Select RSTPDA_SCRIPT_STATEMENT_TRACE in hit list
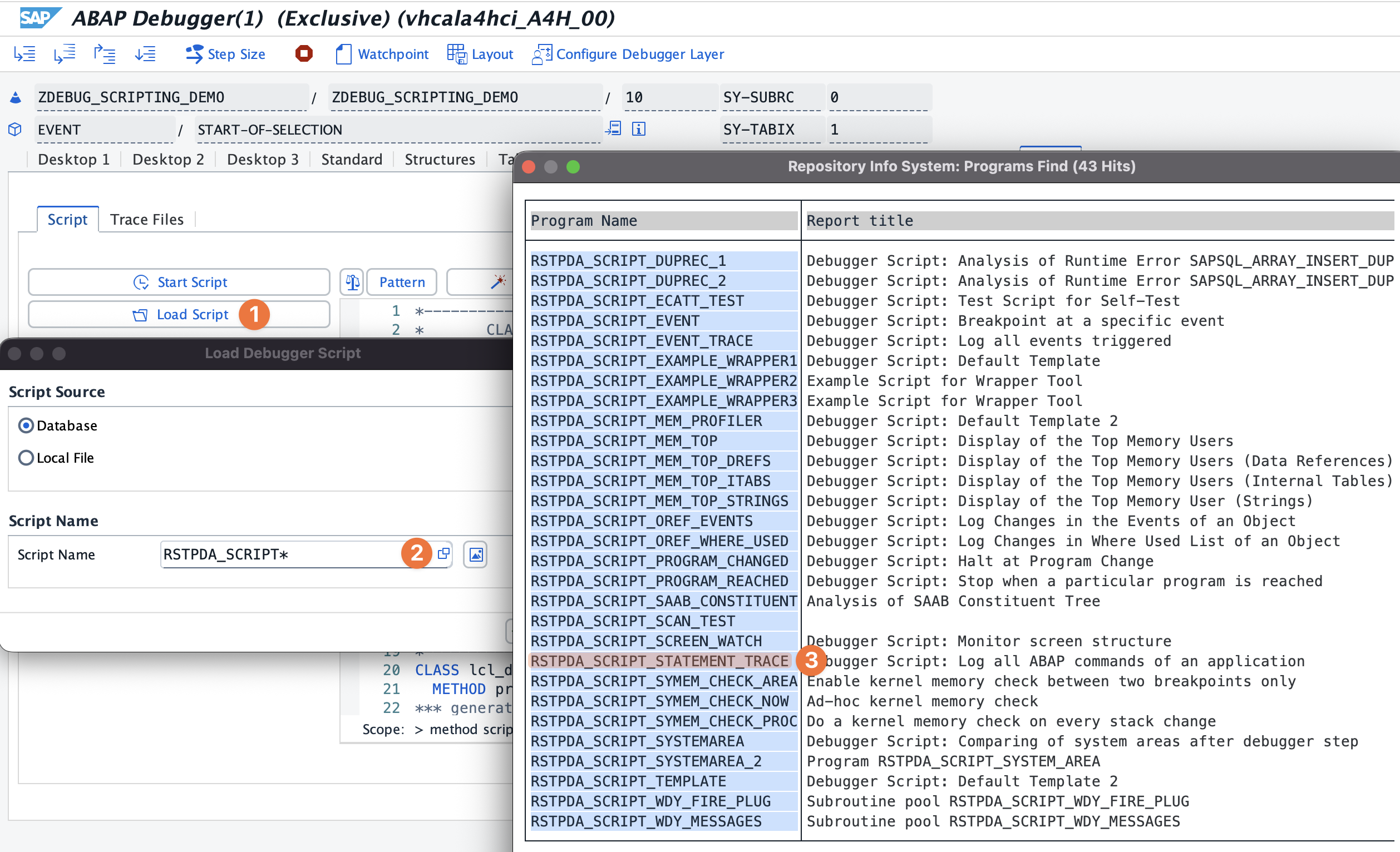 (660, 662)
